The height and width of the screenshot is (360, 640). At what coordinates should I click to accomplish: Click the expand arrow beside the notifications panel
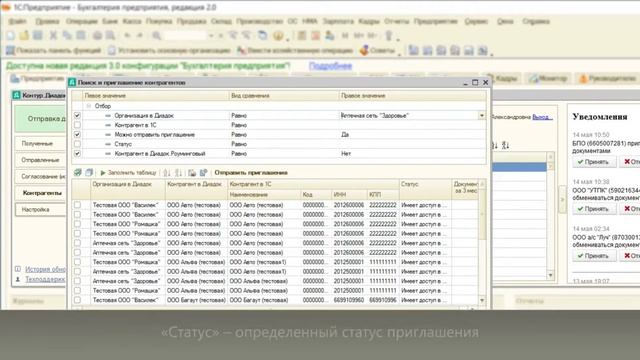pos(562,199)
